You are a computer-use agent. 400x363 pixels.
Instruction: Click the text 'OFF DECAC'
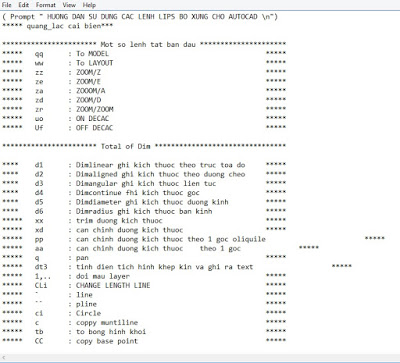(x=94, y=128)
